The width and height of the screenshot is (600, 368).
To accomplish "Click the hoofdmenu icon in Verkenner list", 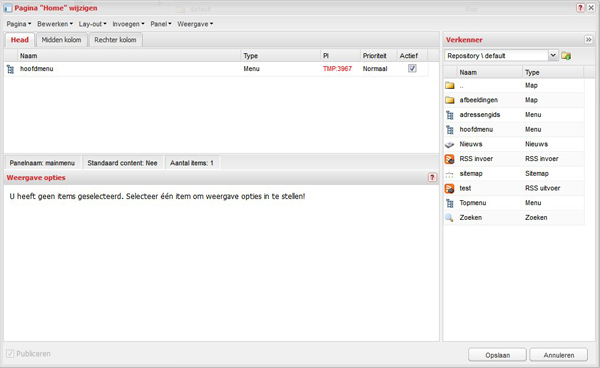I will coord(450,130).
